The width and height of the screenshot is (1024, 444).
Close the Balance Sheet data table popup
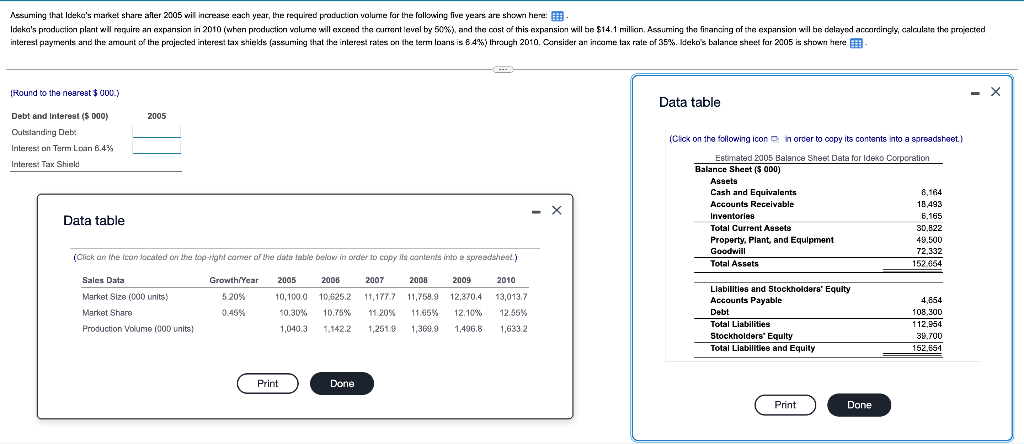995,92
